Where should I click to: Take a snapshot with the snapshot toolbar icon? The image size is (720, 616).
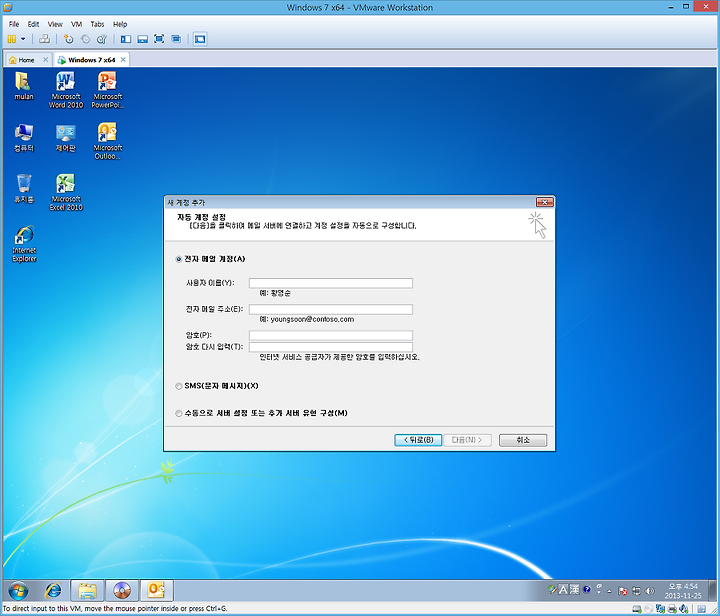(68, 39)
